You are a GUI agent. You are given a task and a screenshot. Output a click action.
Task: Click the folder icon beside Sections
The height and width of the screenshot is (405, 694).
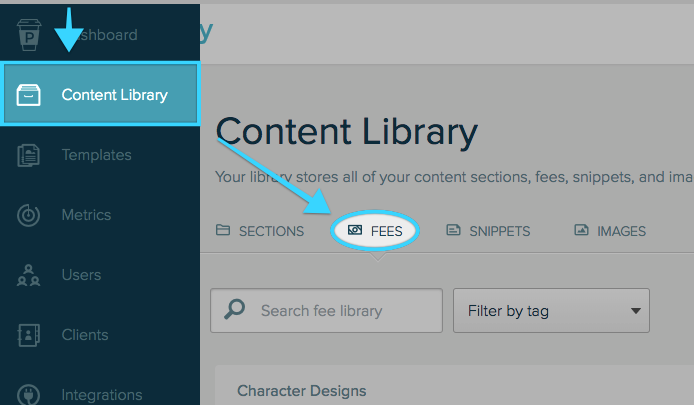(223, 231)
